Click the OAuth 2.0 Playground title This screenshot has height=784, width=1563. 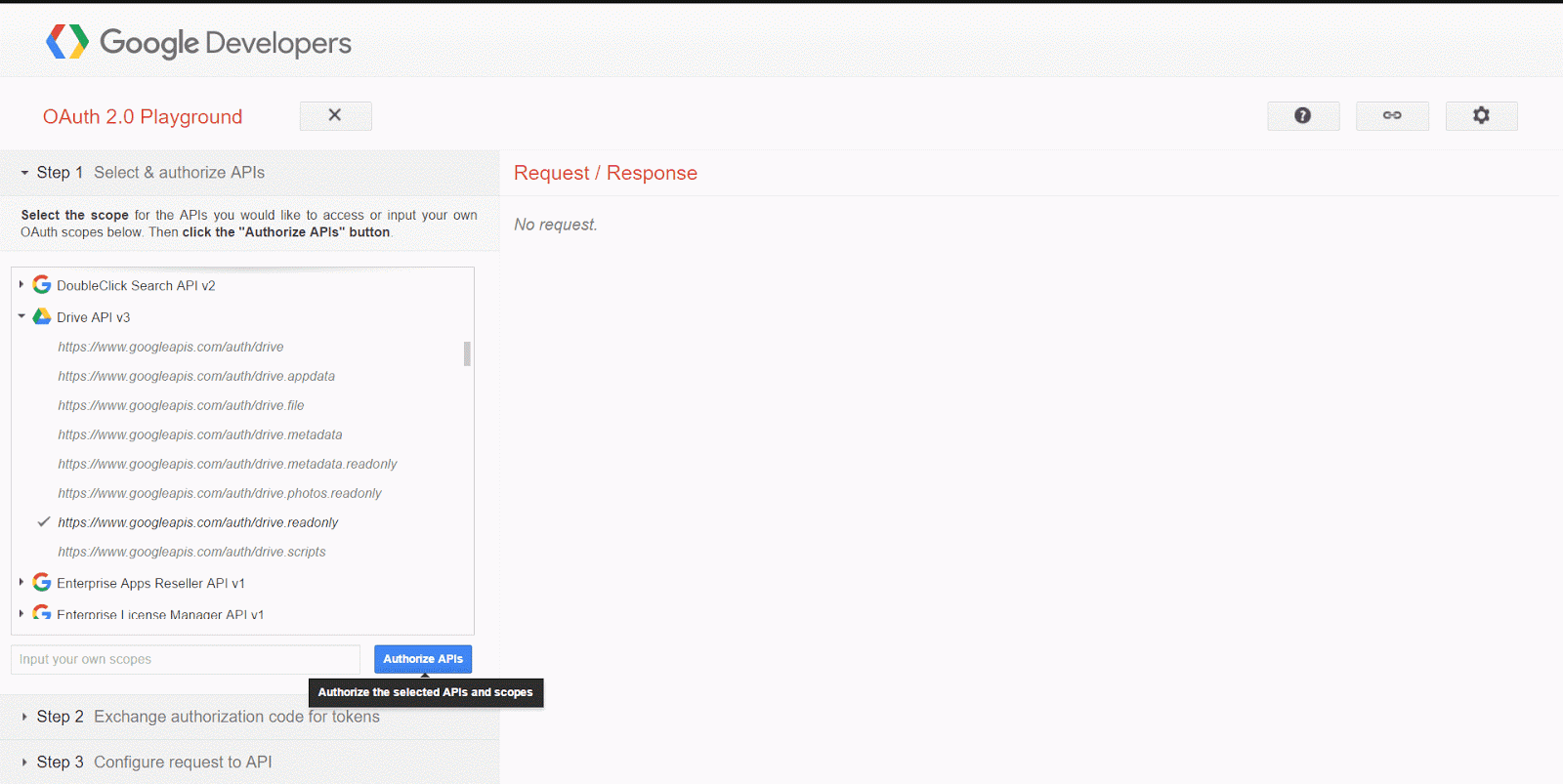point(143,116)
